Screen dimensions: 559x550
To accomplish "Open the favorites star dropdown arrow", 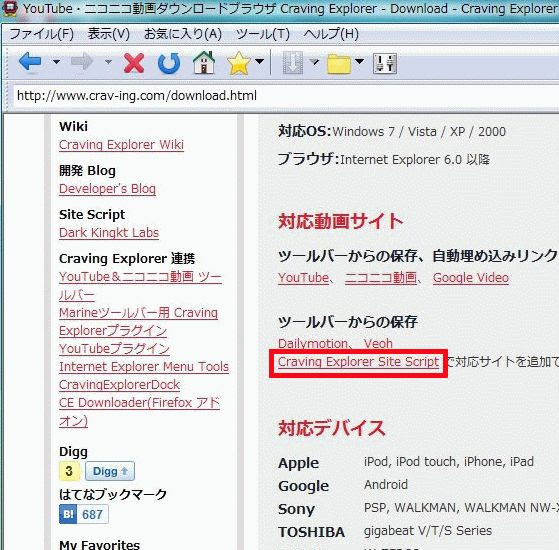I will coord(260,61).
